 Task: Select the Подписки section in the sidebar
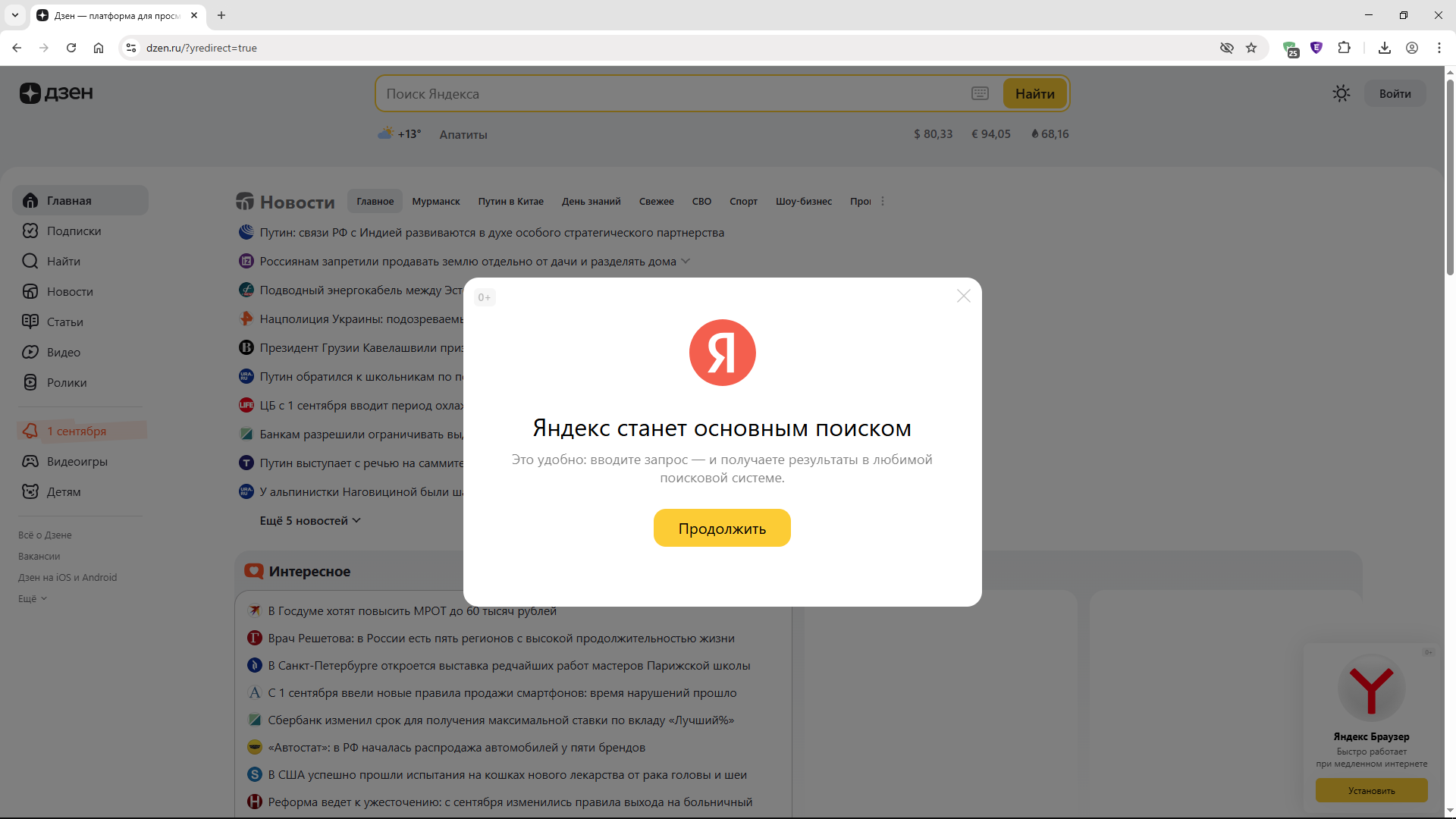pyautogui.click(x=74, y=231)
